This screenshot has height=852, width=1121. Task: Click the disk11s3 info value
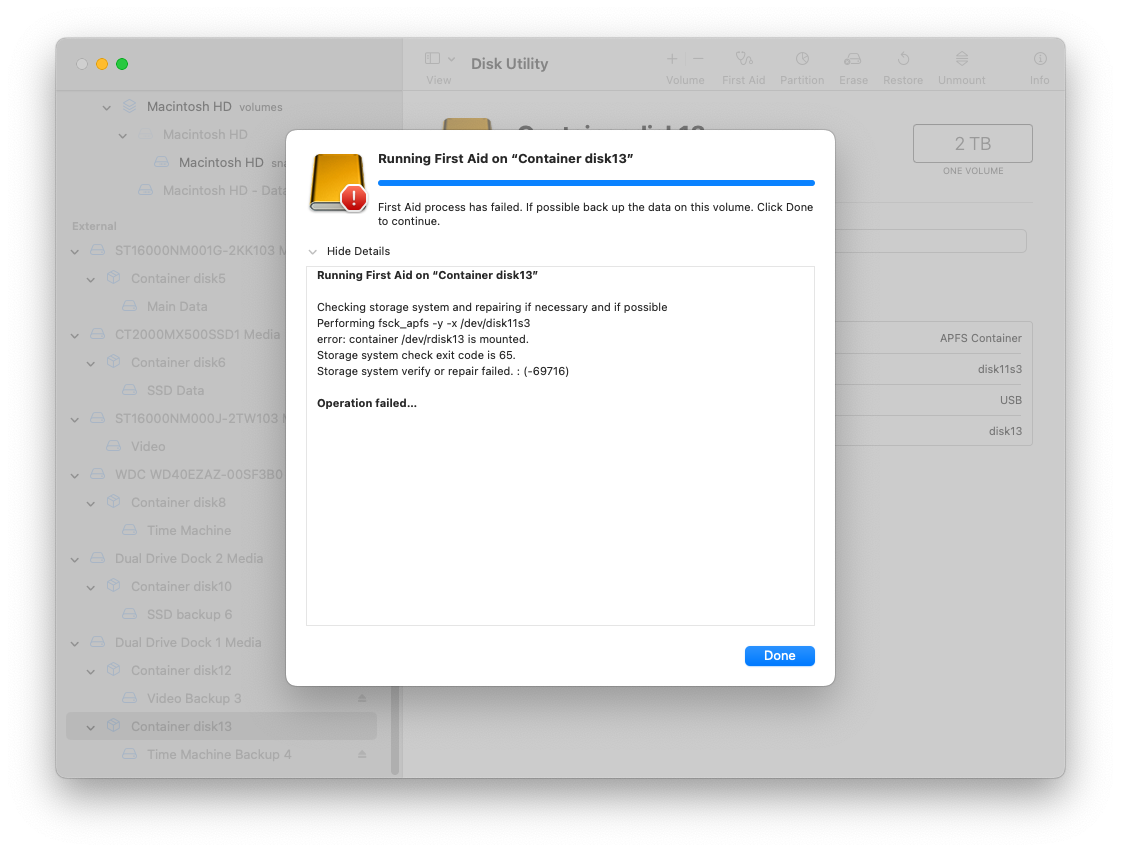point(999,369)
